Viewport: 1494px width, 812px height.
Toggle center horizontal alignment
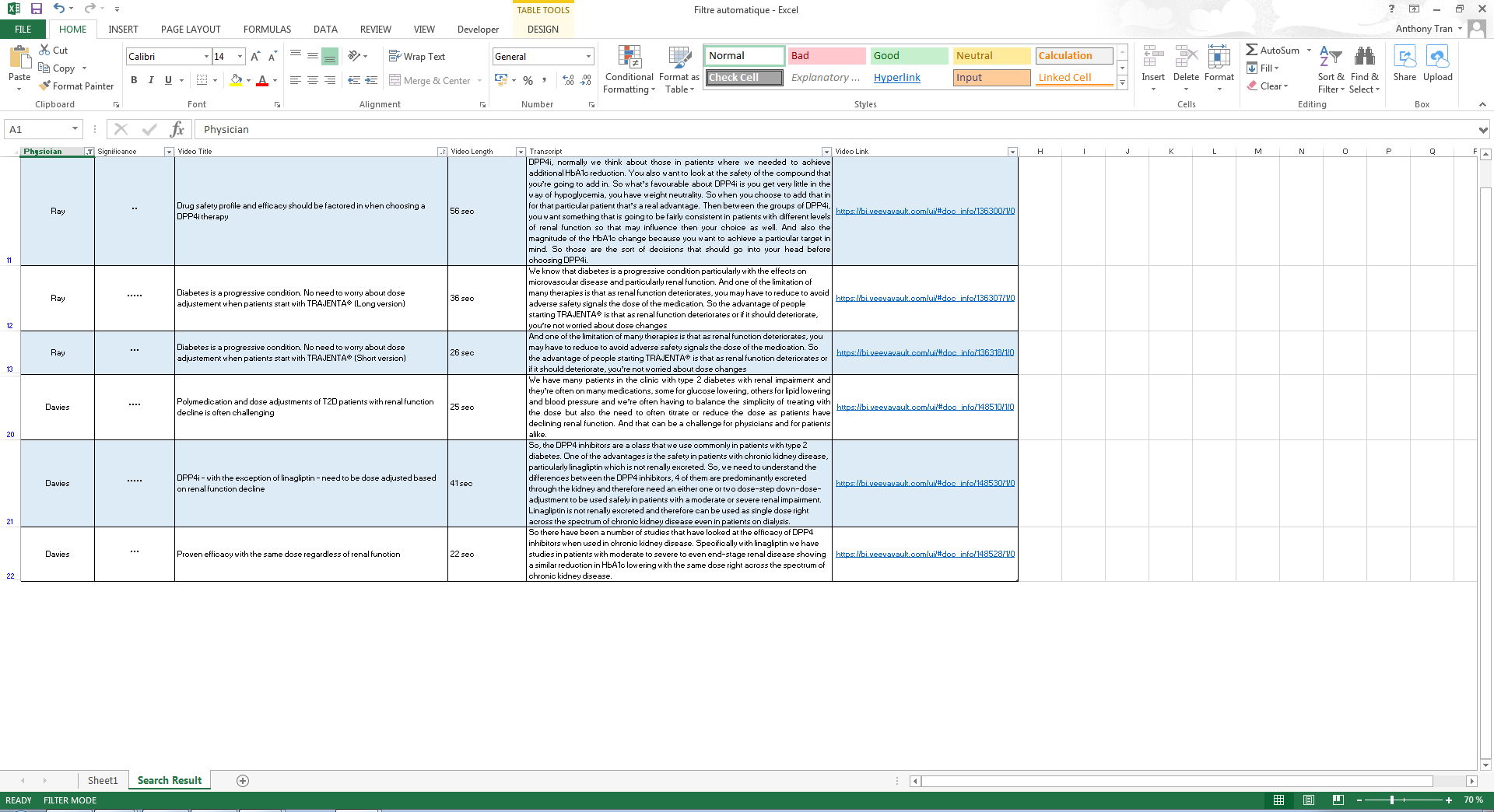pyautogui.click(x=312, y=80)
